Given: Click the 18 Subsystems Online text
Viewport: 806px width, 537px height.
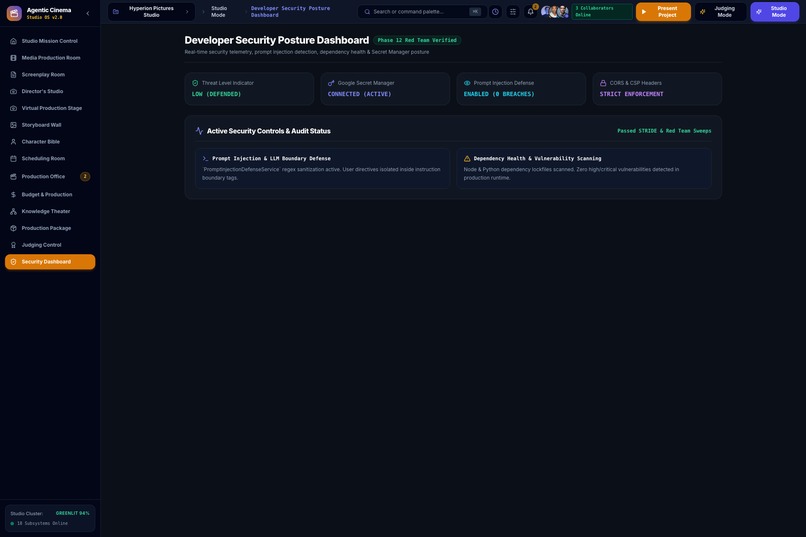Looking at the screenshot, I should pos(42,524).
